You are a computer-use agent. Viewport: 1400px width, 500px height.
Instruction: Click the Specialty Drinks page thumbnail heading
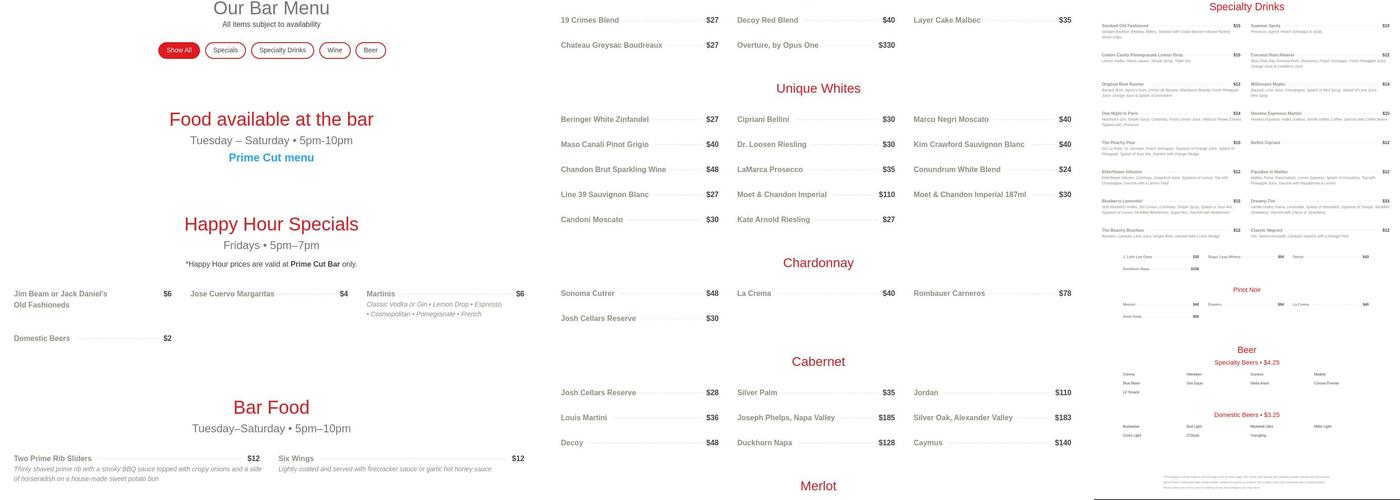pos(1246,7)
